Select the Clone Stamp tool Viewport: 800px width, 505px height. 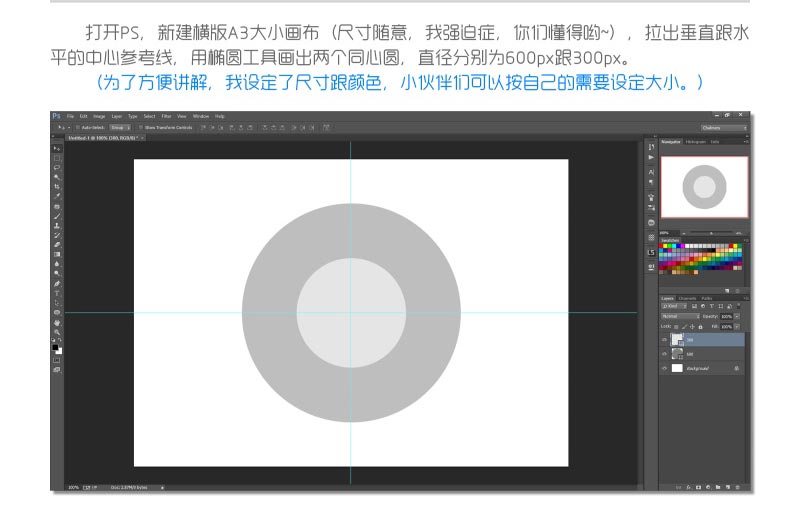pos(57,225)
